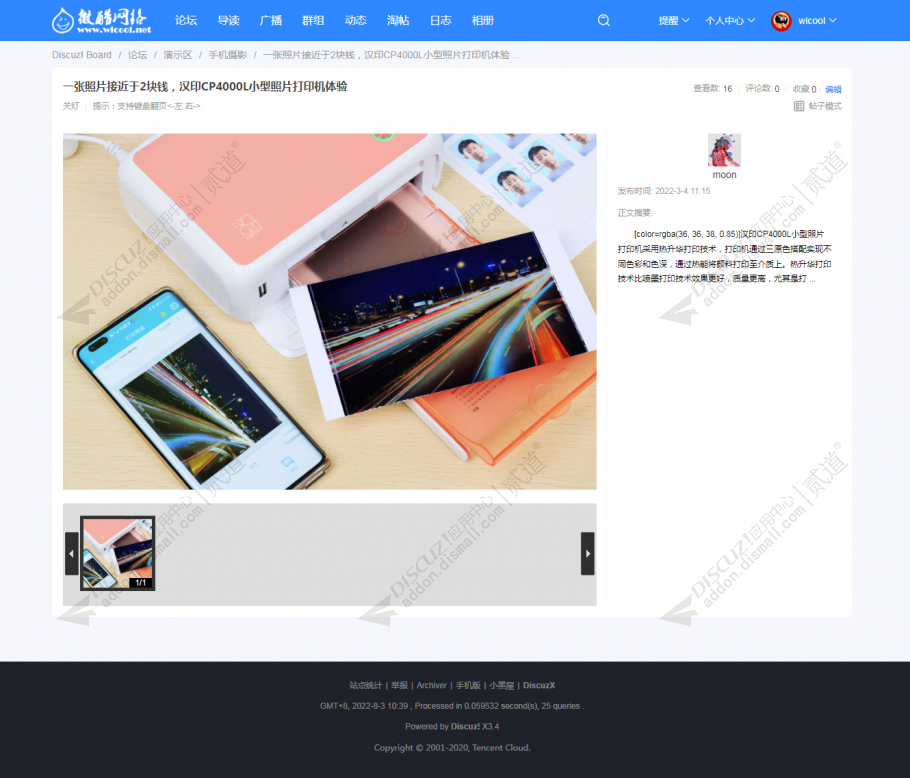Viewport: 910px width, 778px height.
Task: Click the moon author avatar
Action: (724, 150)
